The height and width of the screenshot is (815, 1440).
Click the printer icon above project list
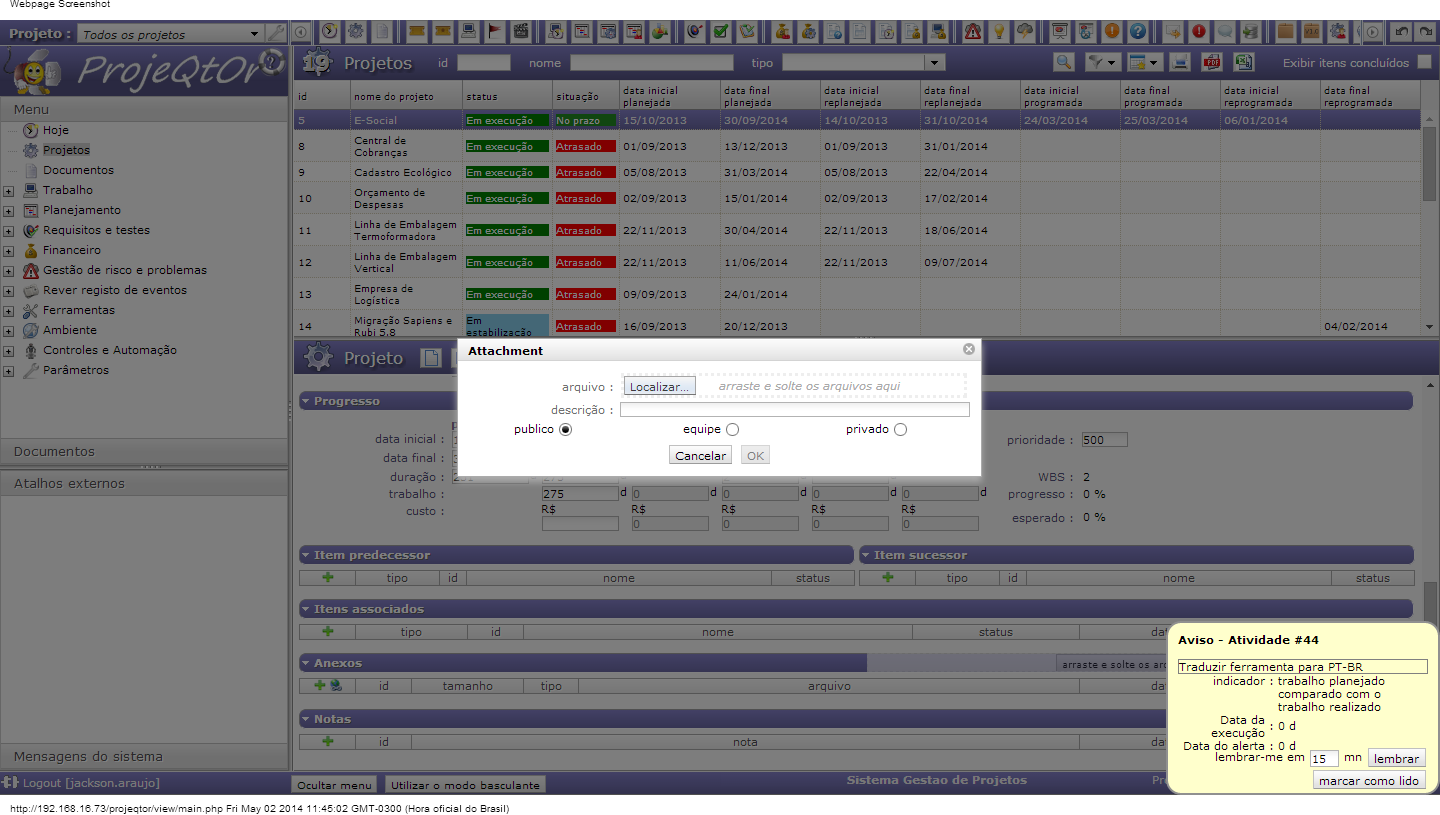(1180, 62)
